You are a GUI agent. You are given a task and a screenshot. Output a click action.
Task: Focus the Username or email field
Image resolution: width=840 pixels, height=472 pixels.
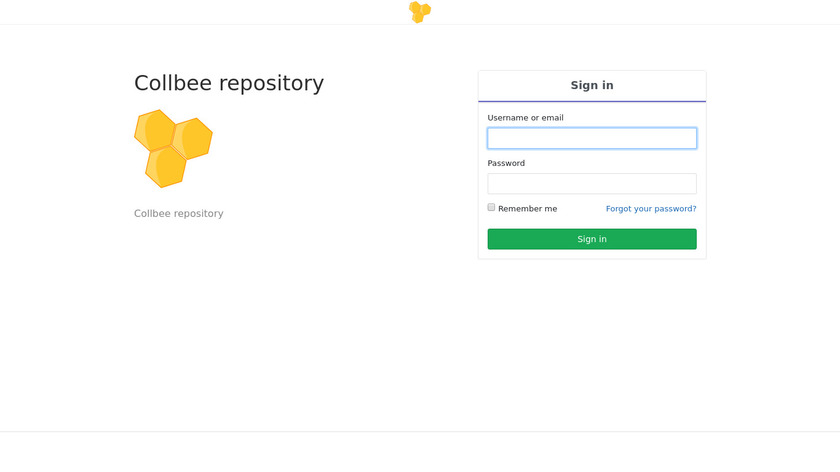(592, 138)
